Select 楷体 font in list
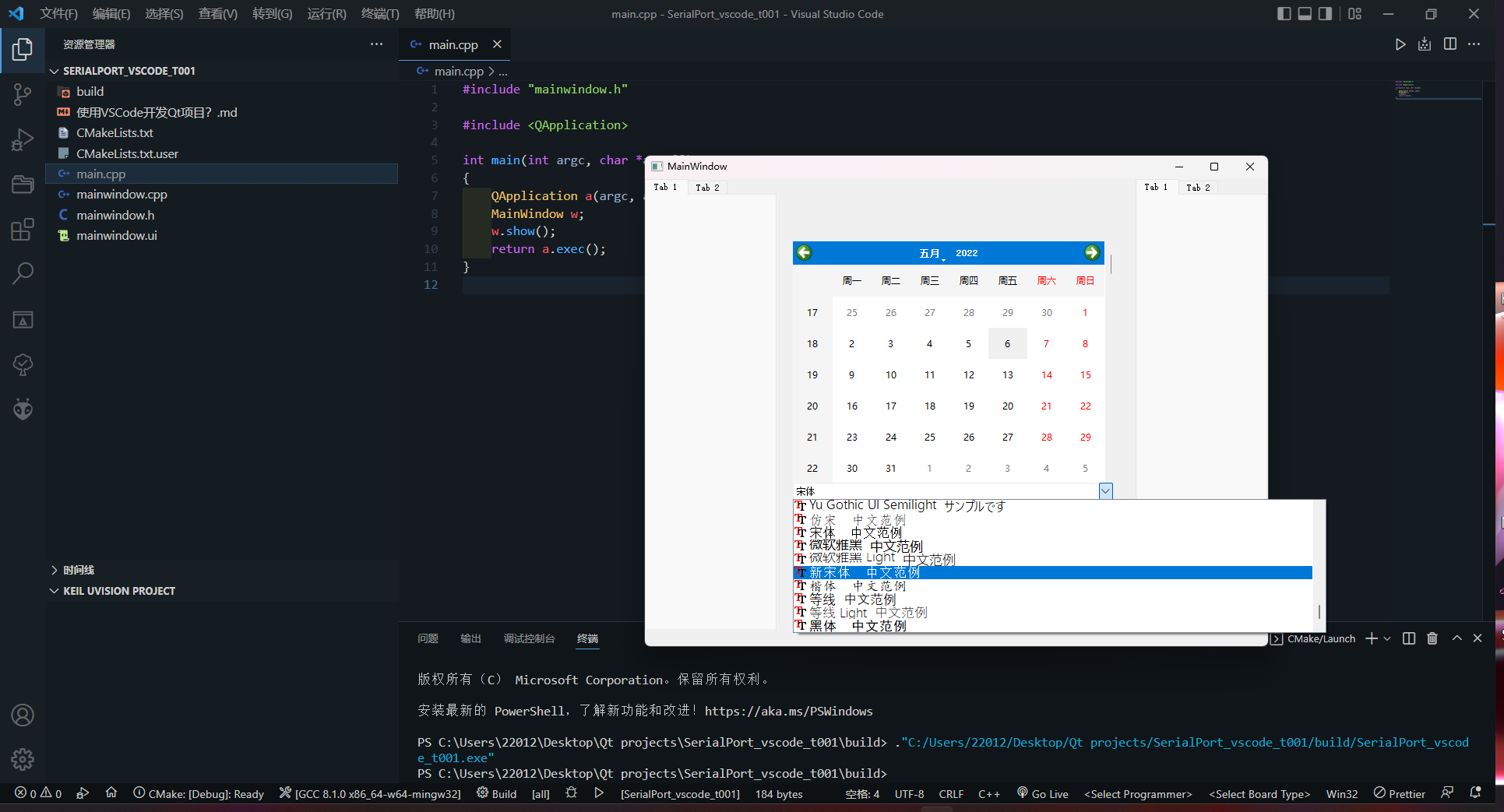 [1052, 585]
